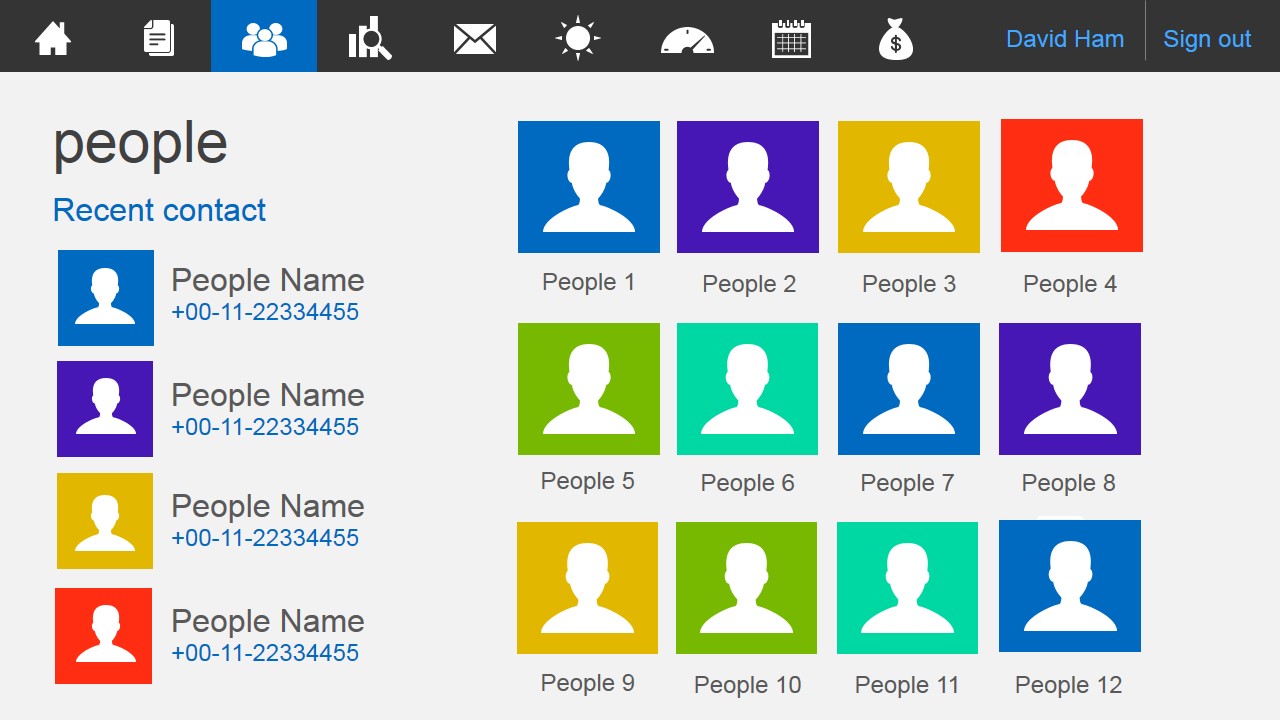Click the People 12 label text
Screen dimensions: 1280x720
(1068, 685)
